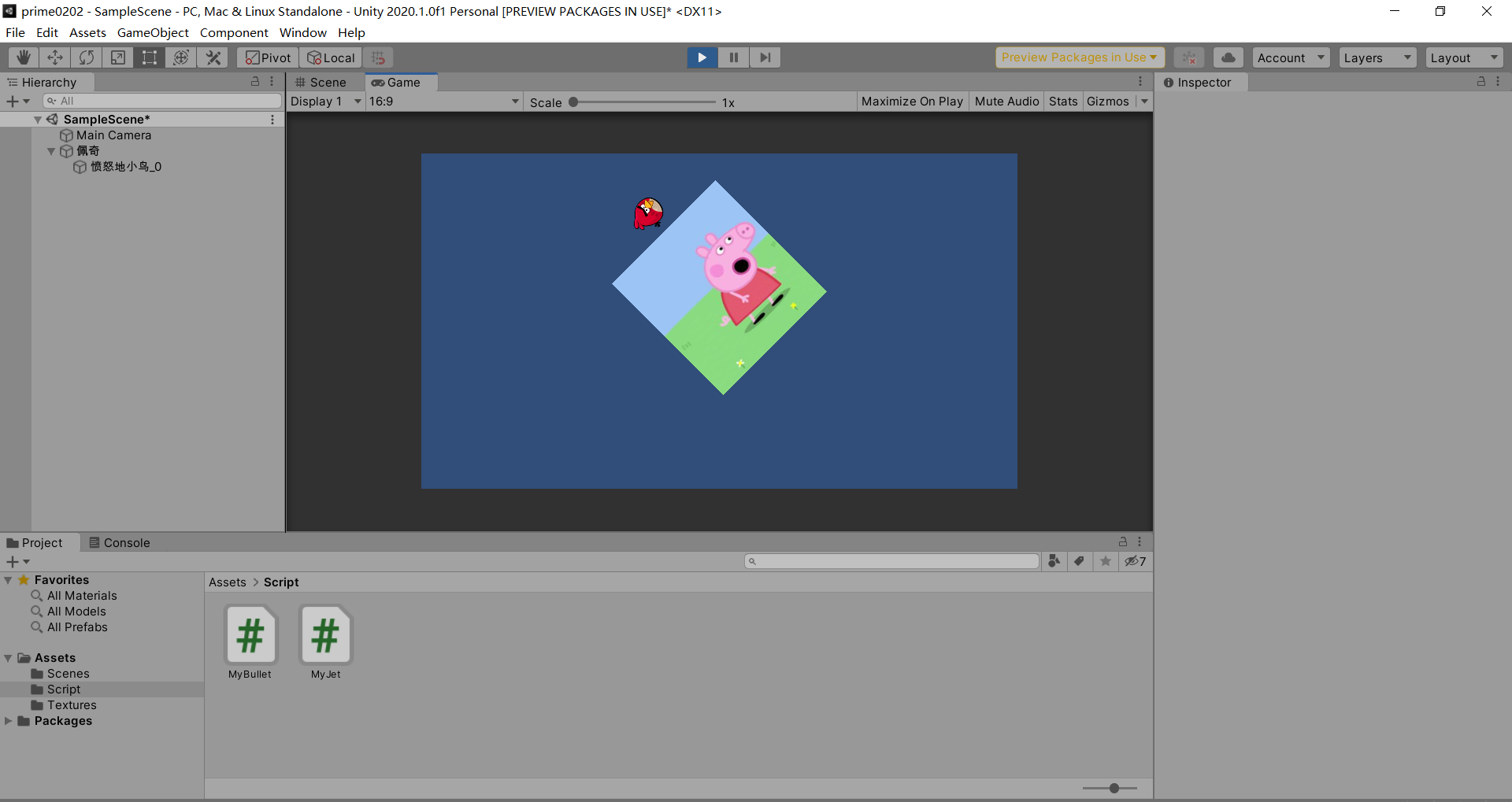Expand the Packages folder

pyautogui.click(x=8, y=721)
